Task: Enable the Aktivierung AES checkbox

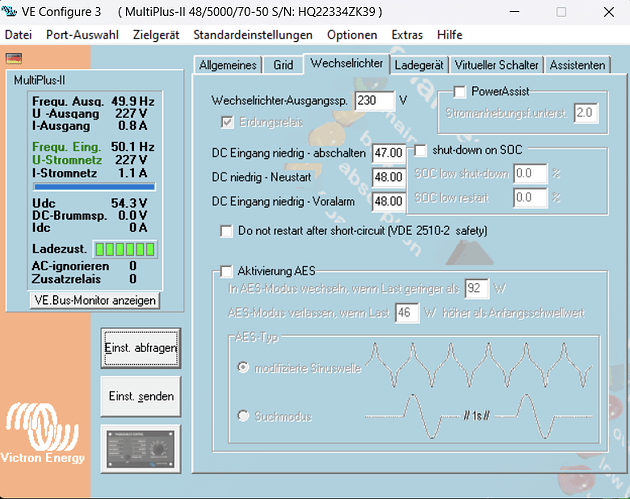Action: [226, 271]
